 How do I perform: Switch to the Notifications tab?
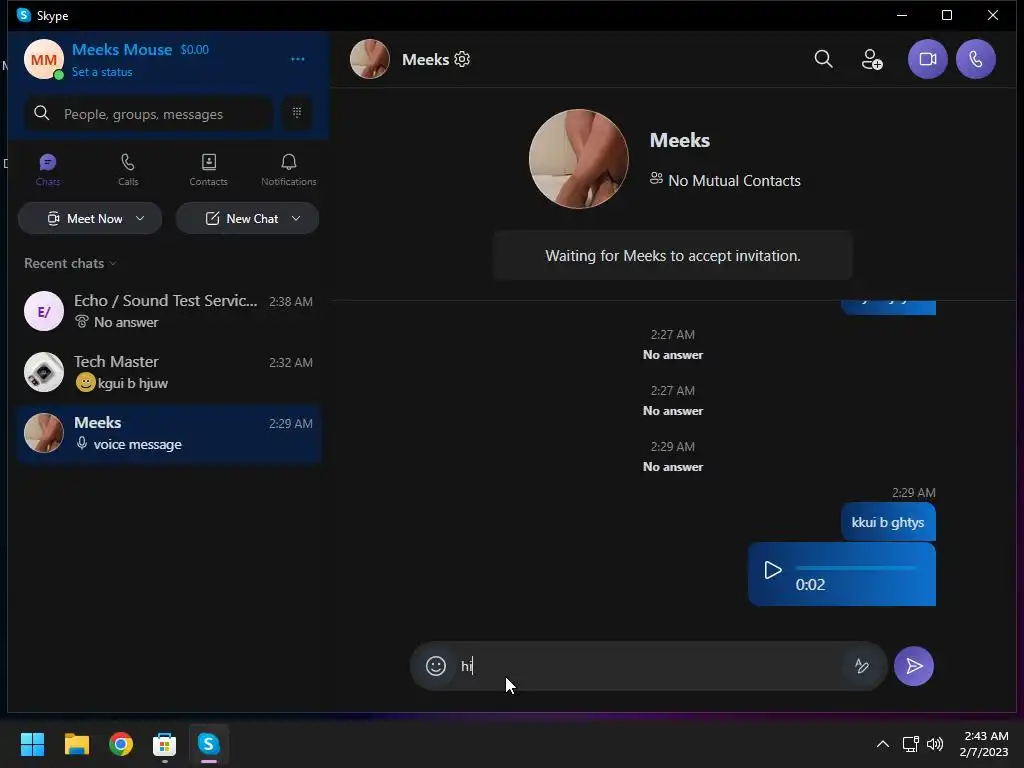click(x=289, y=170)
